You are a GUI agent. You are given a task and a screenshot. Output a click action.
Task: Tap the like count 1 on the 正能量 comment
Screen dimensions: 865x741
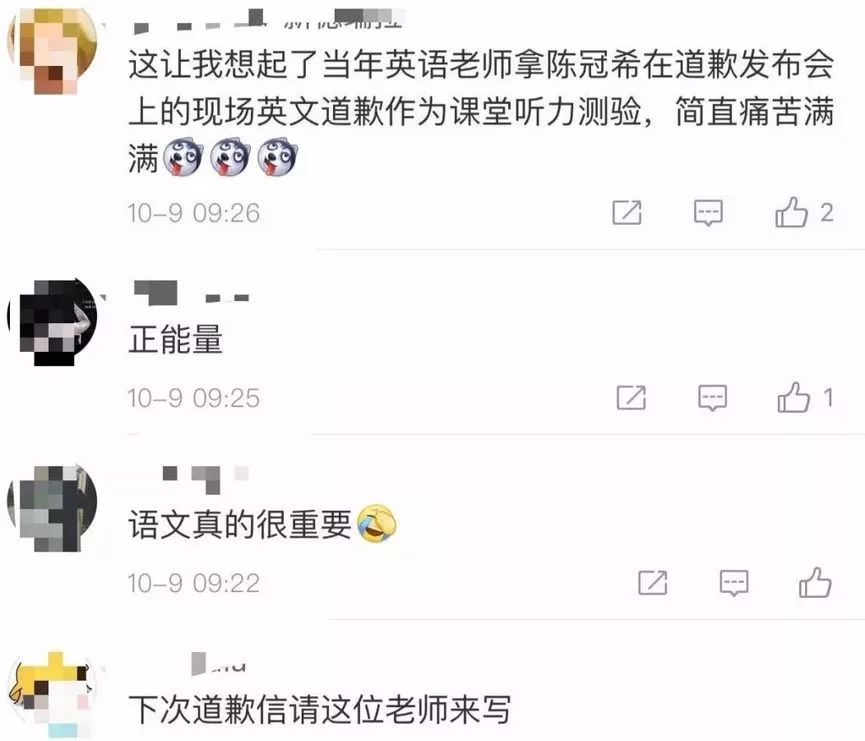827,397
